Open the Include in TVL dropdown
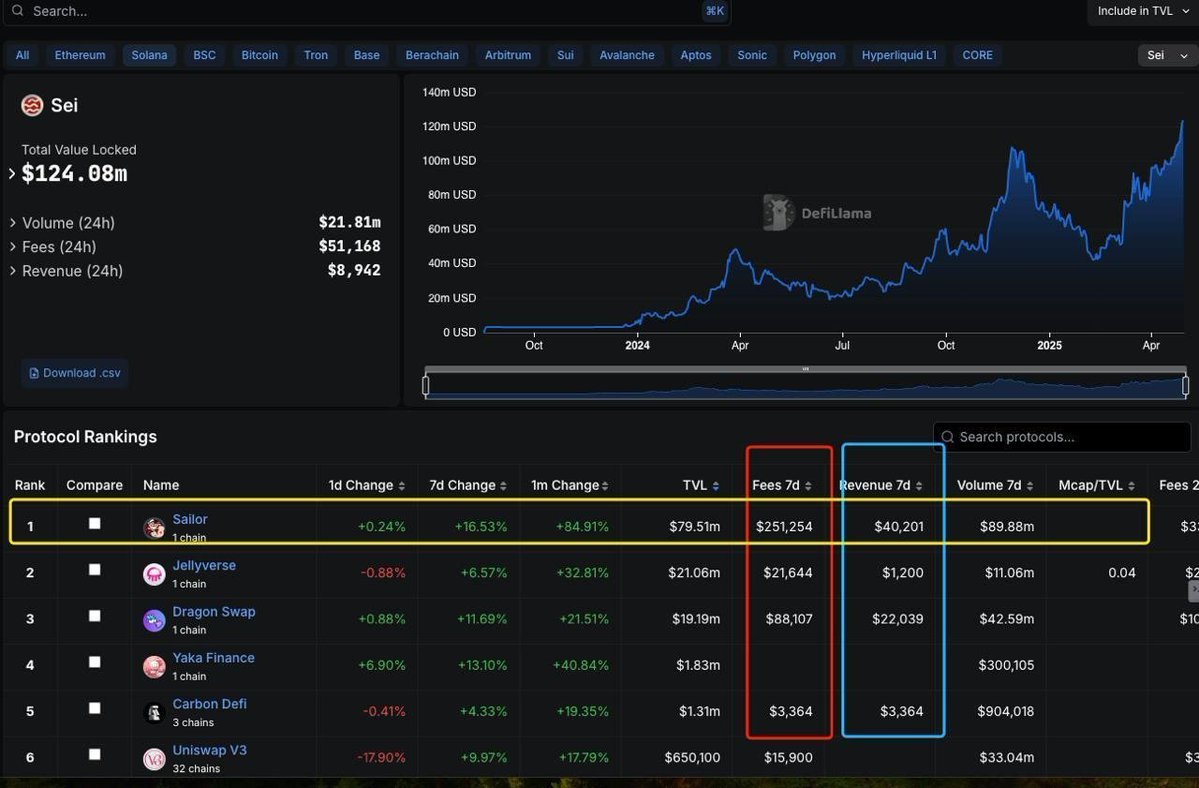Screen dimensions: 1199x788 coord(1142,11)
